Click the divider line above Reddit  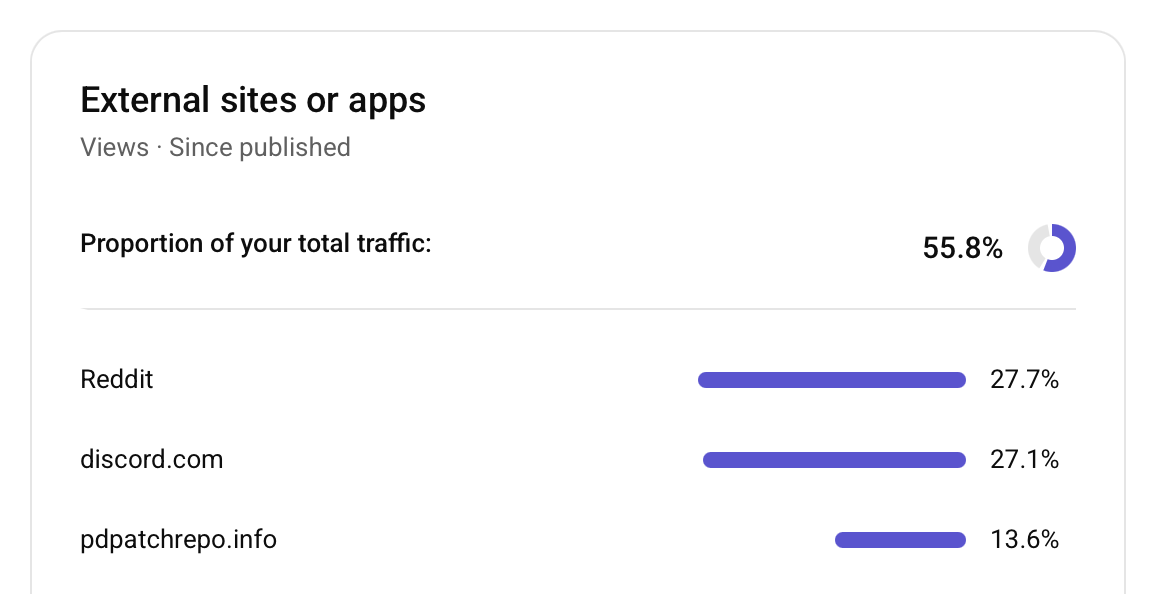578,309
